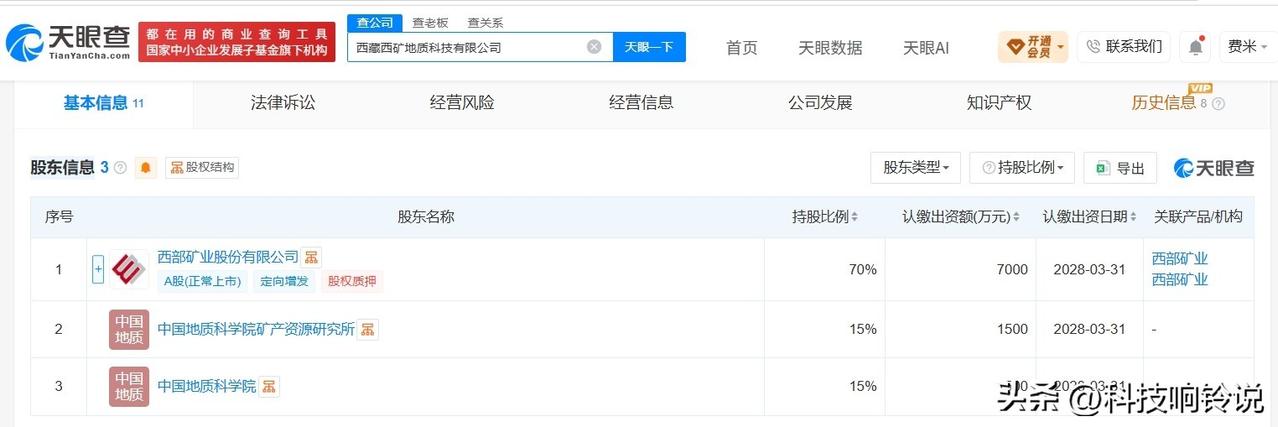The width and height of the screenshot is (1278, 427).
Task: Open 持股比例 dropdown filter
Action: click(x=1022, y=168)
